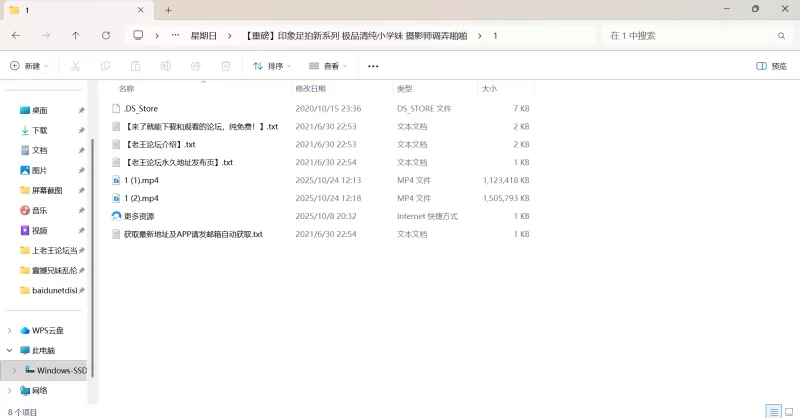Toggle the 预览 preview pane
800x418 pixels.
pos(771,66)
